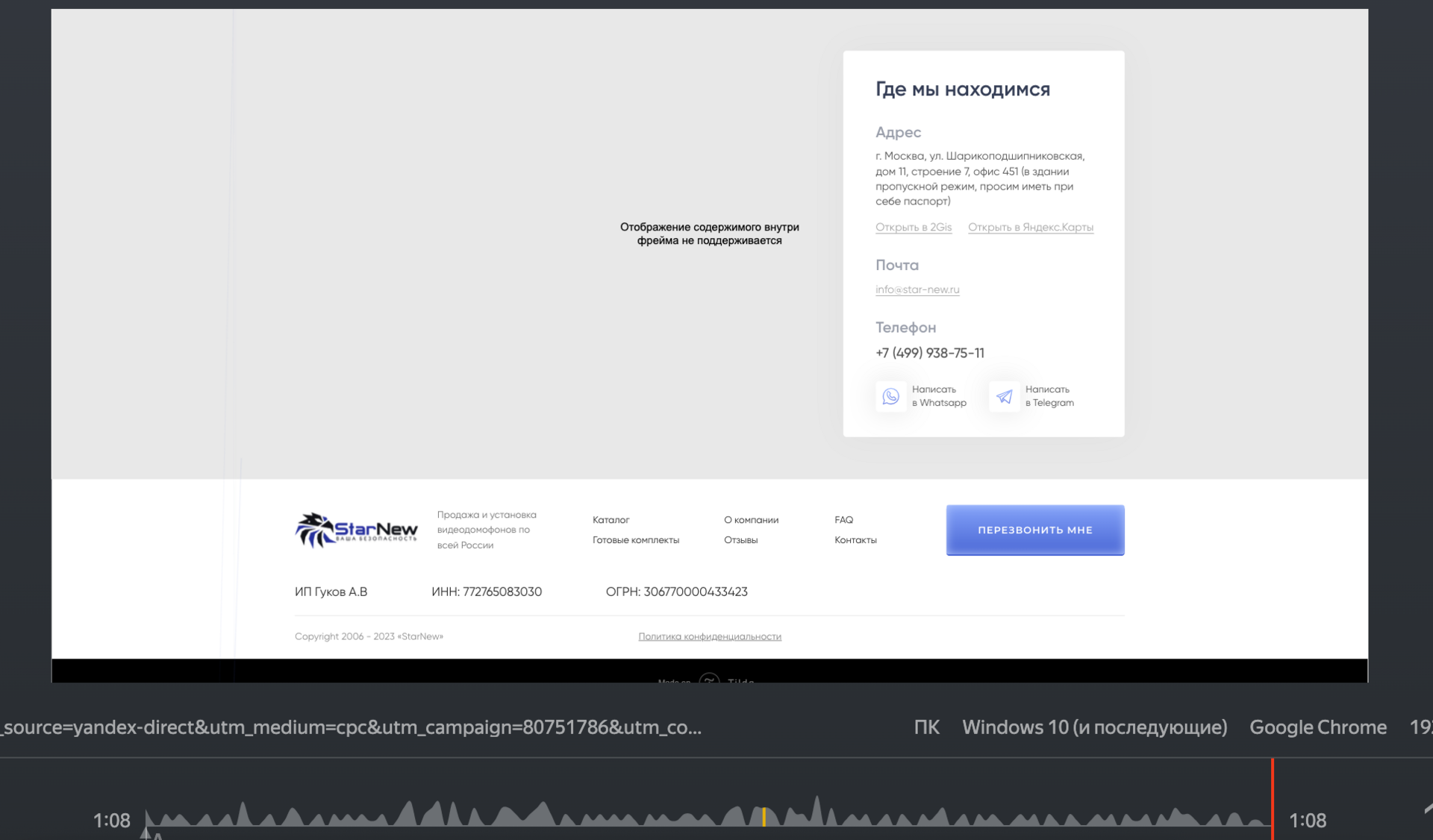Click the yellow marker on timeline
1433x840 pixels.
pyautogui.click(x=764, y=817)
